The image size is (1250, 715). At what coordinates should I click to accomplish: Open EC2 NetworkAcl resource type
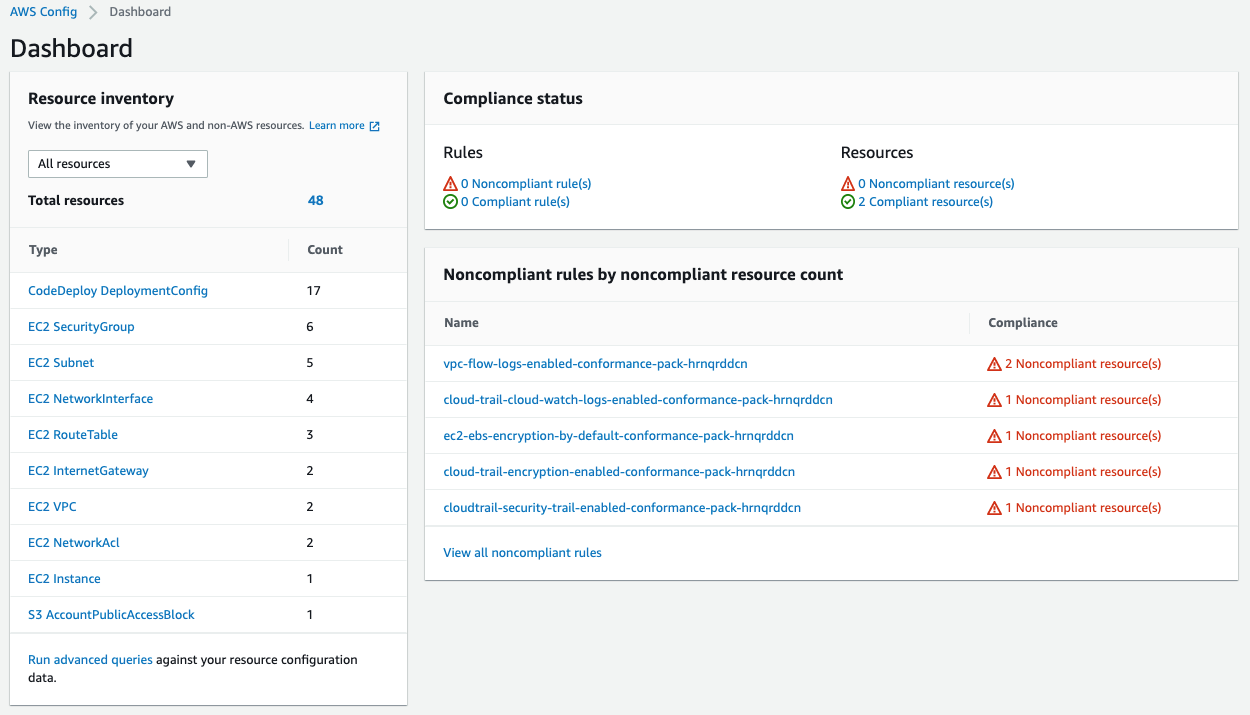74,543
